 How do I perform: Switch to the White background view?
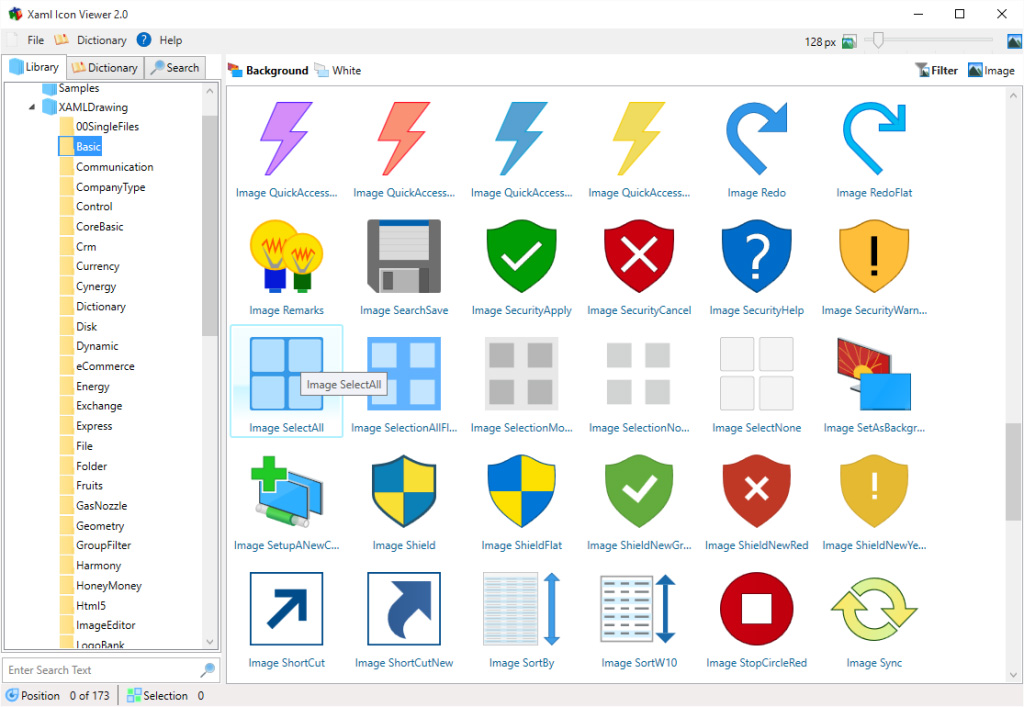[x=338, y=70]
